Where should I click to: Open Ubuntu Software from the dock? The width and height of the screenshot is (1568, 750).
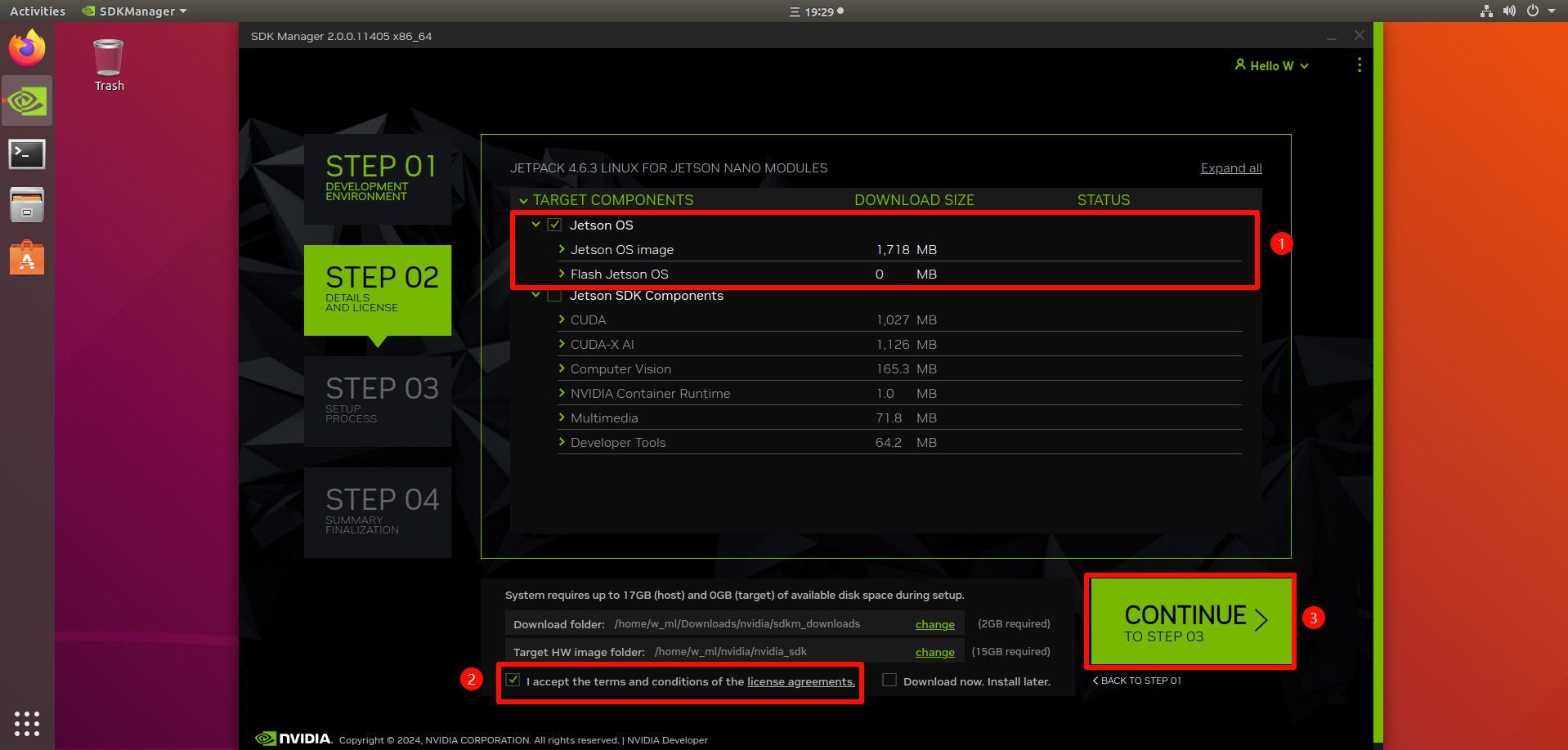tap(27, 258)
